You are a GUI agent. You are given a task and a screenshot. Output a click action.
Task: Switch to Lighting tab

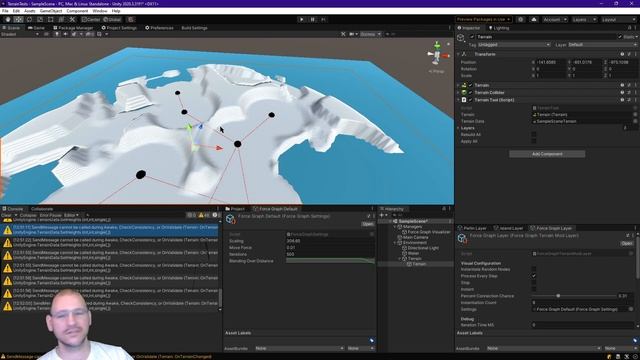(499, 28)
